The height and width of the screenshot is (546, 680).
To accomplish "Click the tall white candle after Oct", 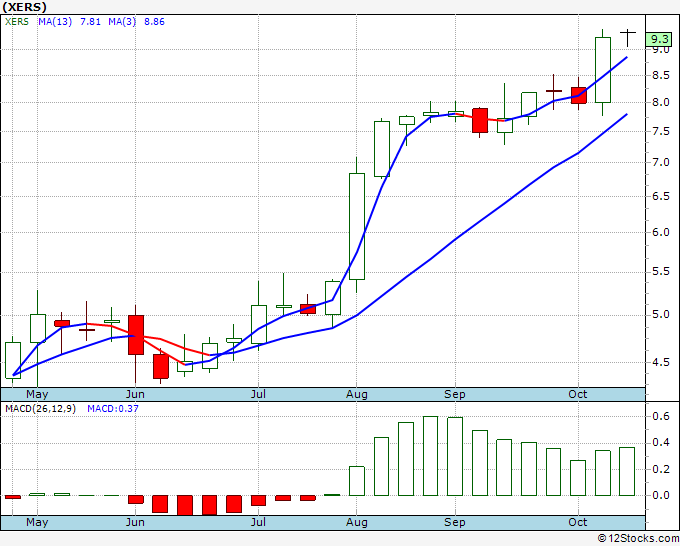I will point(603,70).
